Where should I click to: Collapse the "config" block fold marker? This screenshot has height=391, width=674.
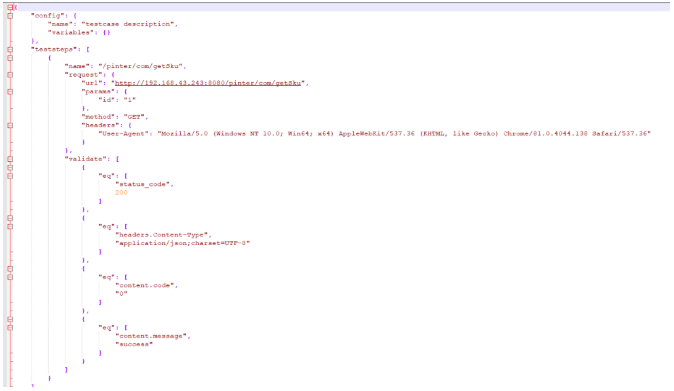point(10,15)
